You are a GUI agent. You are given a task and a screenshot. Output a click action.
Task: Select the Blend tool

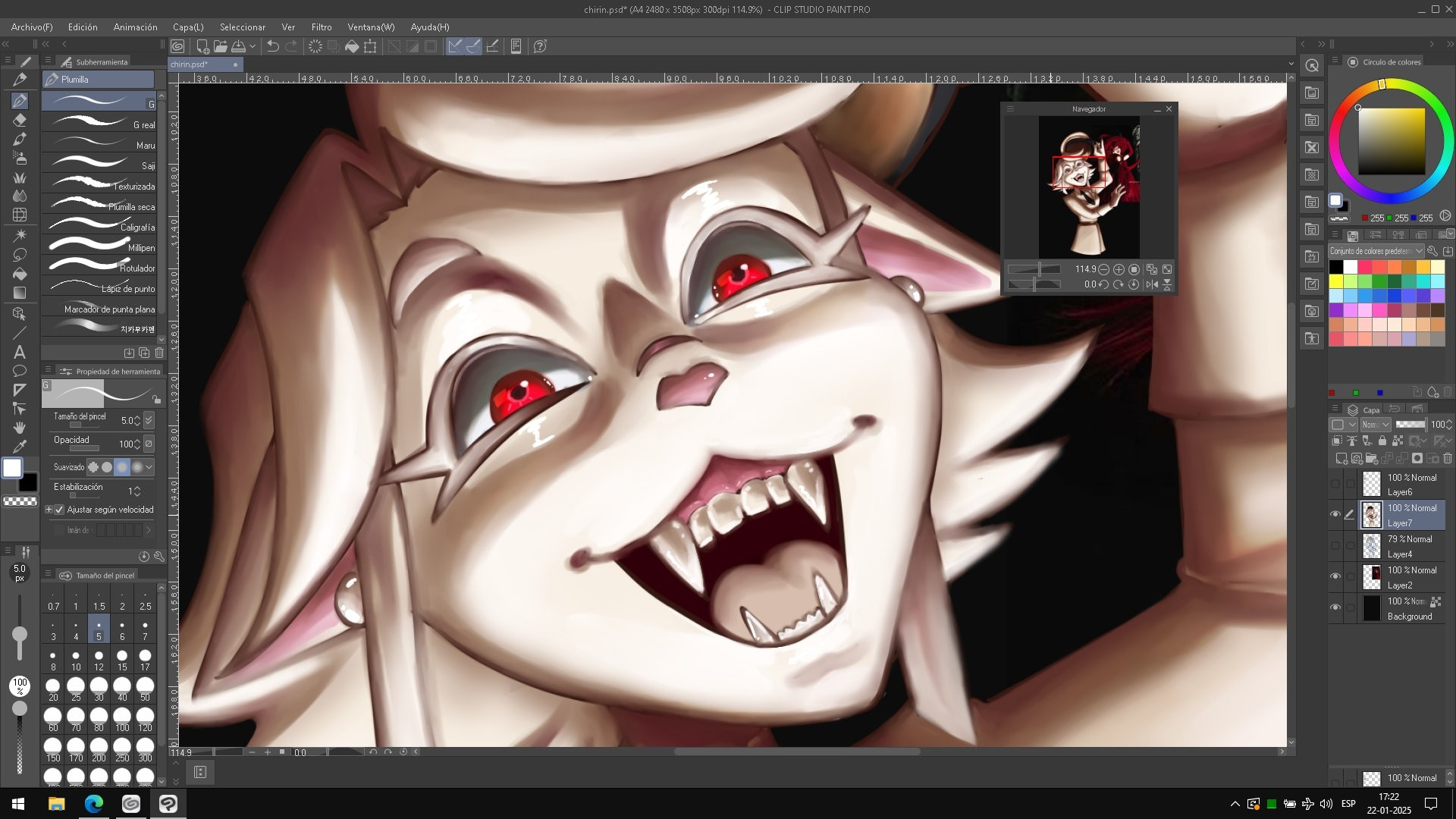(x=20, y=196)
